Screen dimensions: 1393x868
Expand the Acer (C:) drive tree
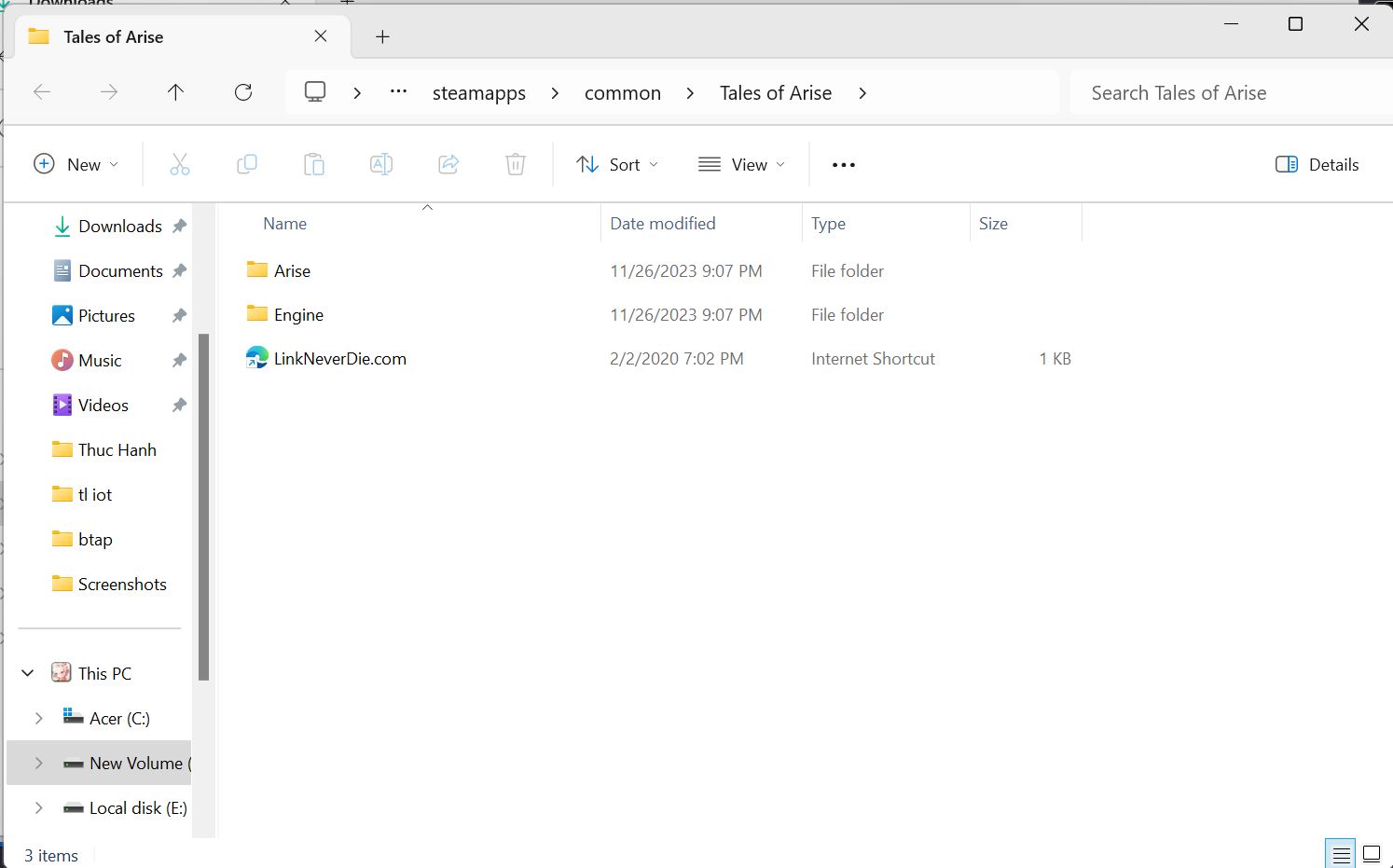pos(38,718)
